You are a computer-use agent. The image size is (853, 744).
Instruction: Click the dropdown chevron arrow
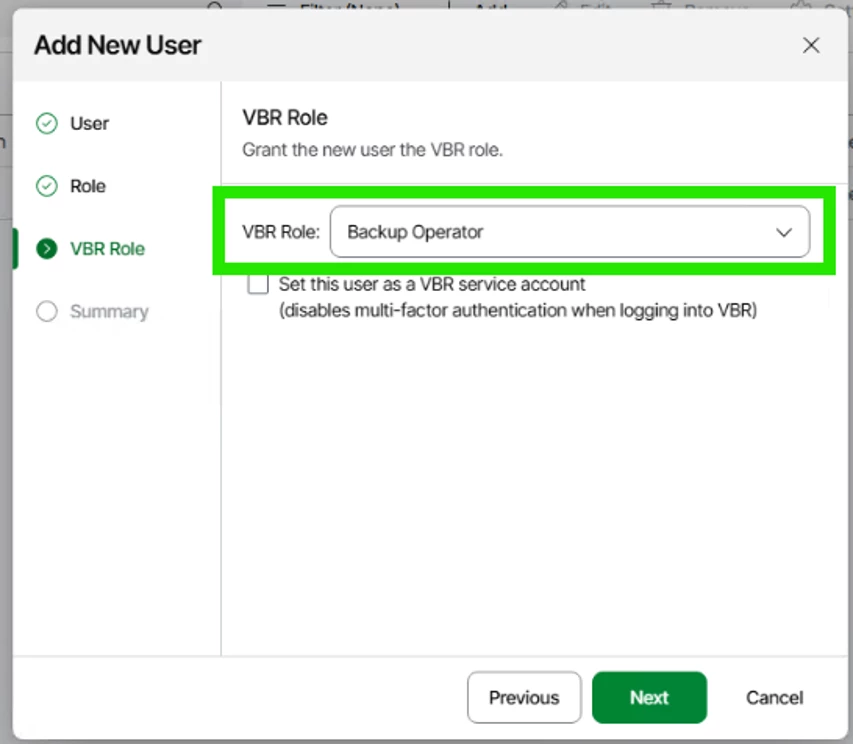tap(783, 233)
